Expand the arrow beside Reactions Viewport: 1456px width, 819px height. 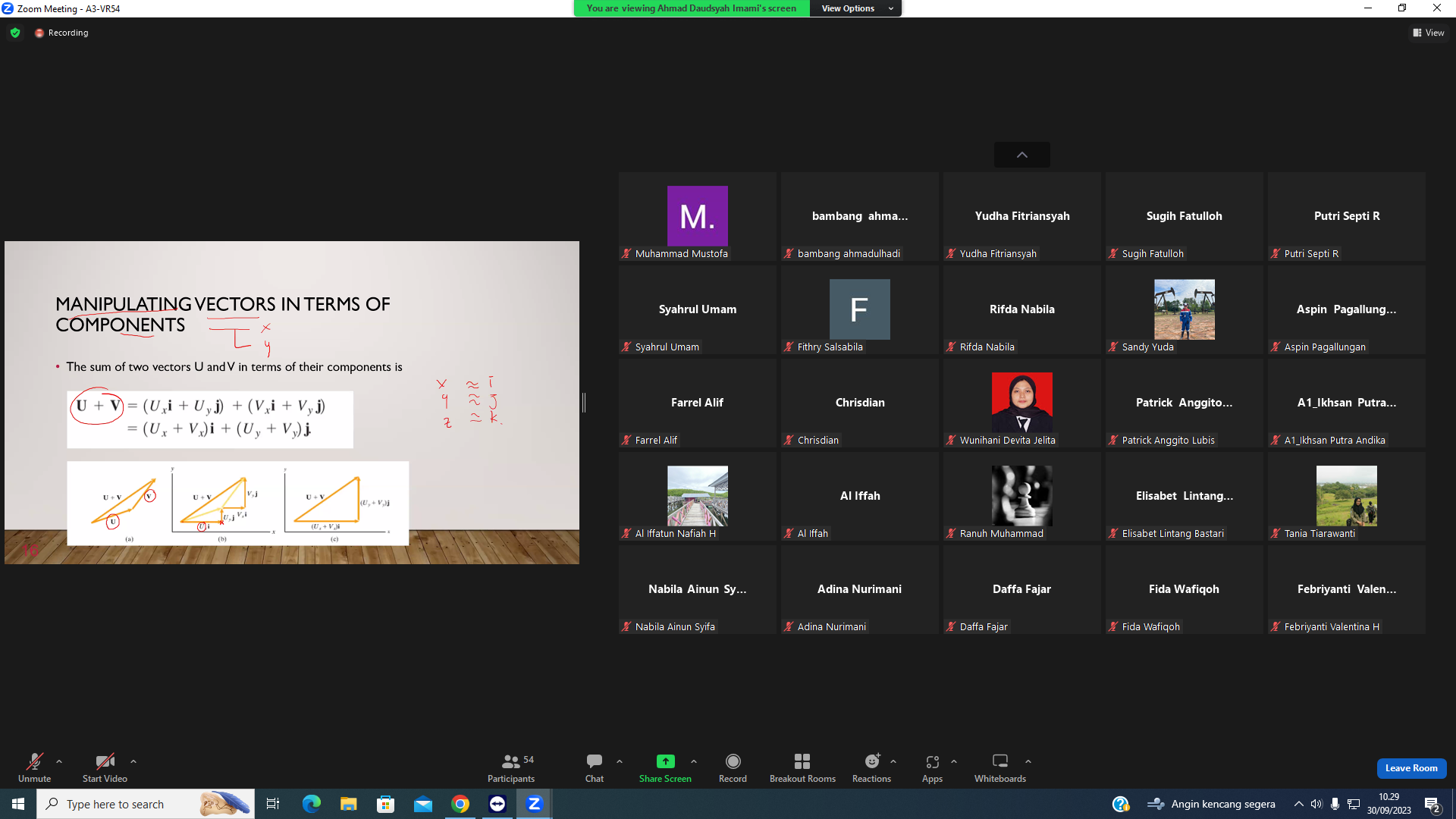(893, 761)
